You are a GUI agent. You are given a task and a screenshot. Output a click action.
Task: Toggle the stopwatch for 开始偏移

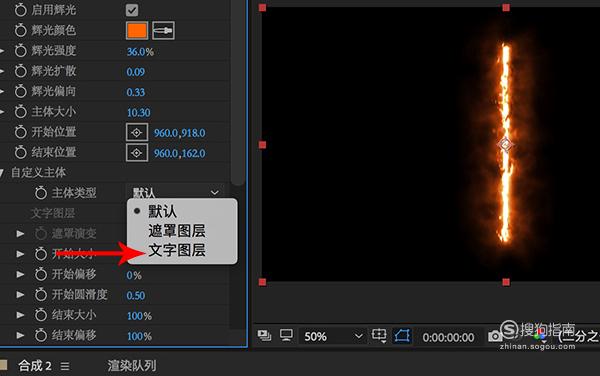41,274
